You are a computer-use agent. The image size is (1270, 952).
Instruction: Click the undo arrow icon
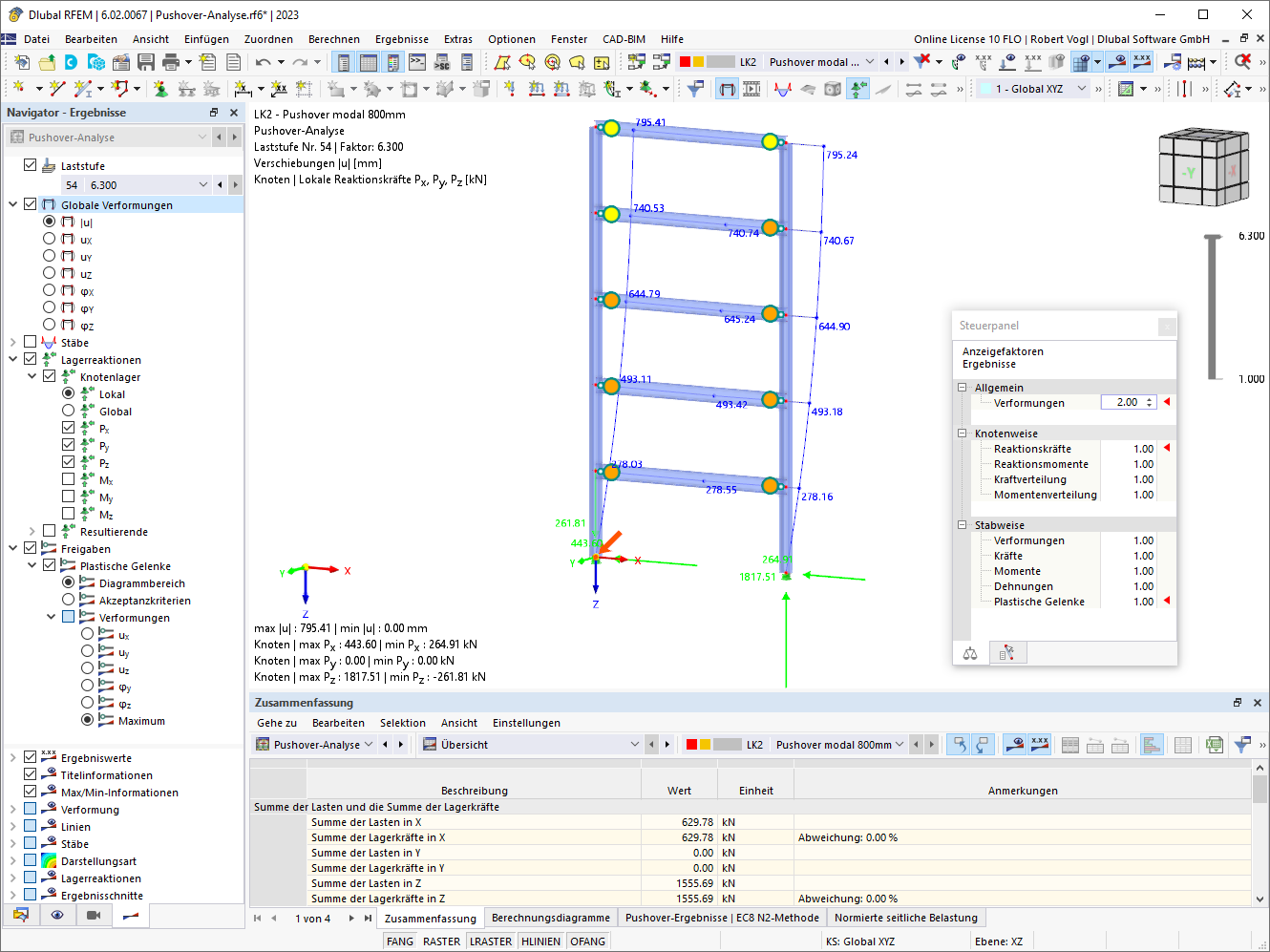263,62
